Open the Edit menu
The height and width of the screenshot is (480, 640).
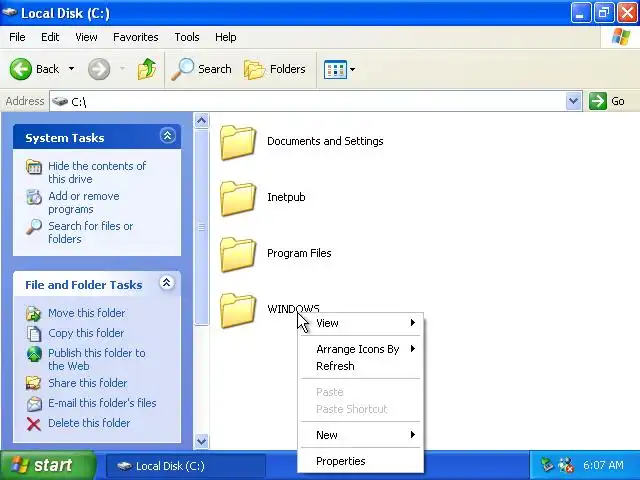pyautogui.click(x=50, y=37)
